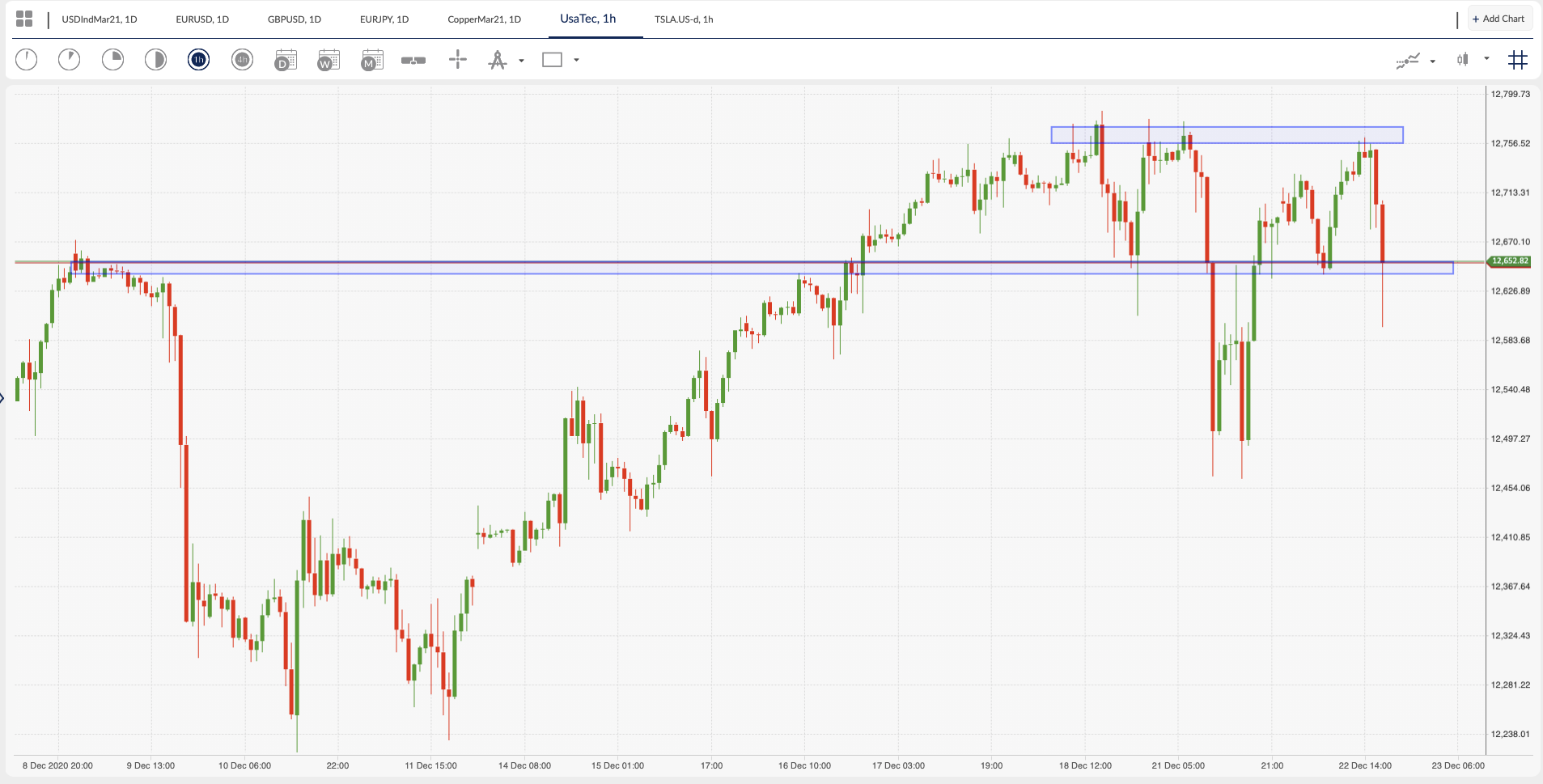
Task: Click the 12,540.48 price axis label
Action: point(1510,390)
